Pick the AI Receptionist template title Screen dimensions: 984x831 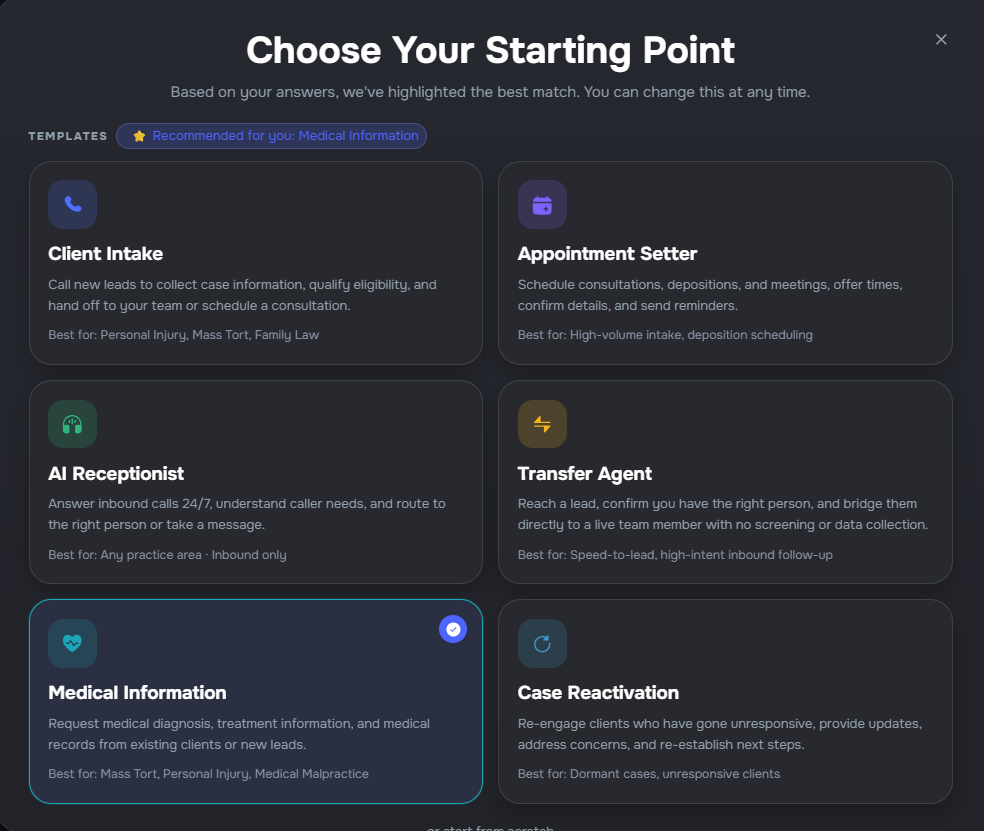[x=116, y=473]
